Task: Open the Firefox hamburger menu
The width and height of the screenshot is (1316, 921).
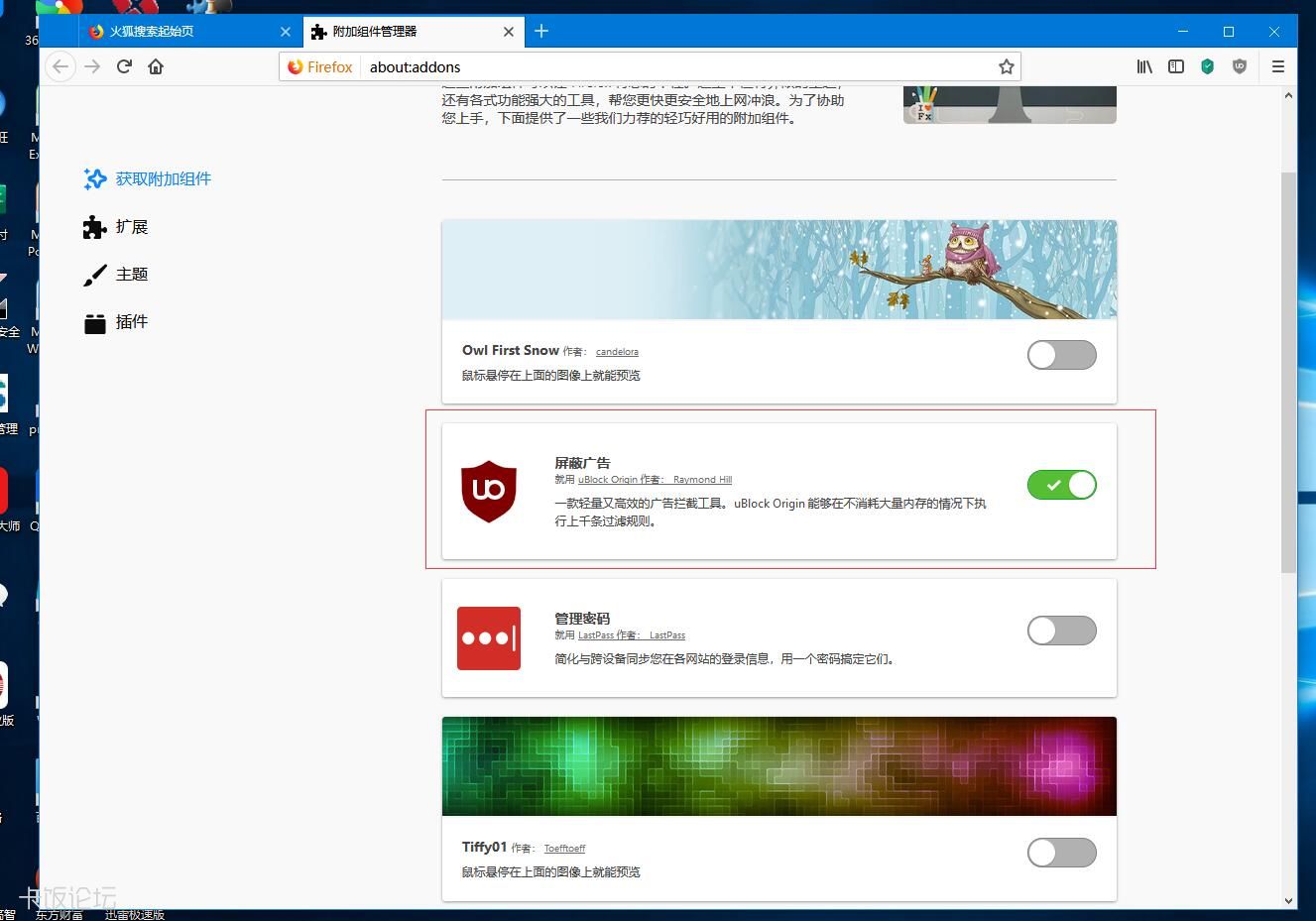Action: (x=1278, y=66)
